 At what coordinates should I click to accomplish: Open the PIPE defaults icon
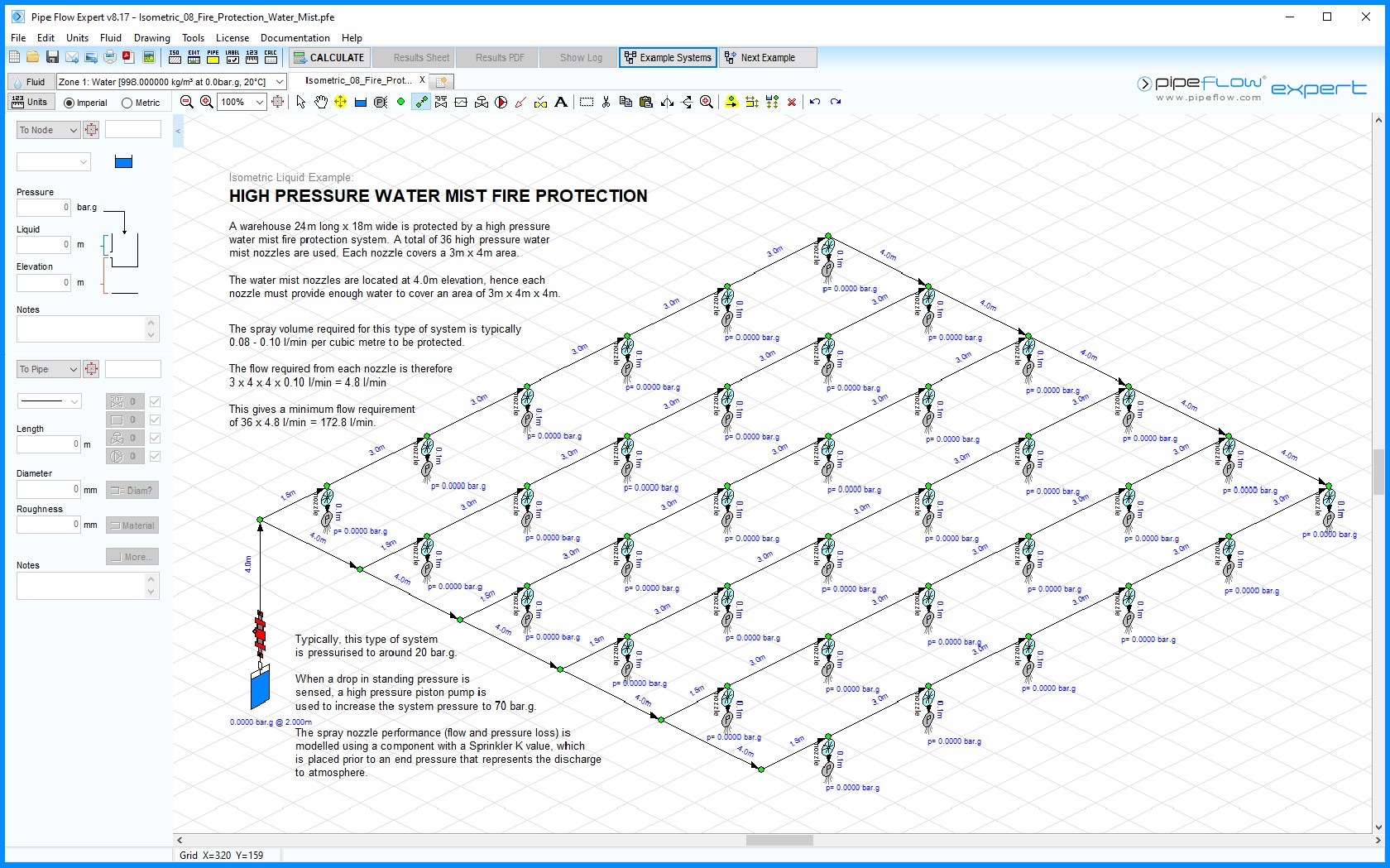point(213,57)
